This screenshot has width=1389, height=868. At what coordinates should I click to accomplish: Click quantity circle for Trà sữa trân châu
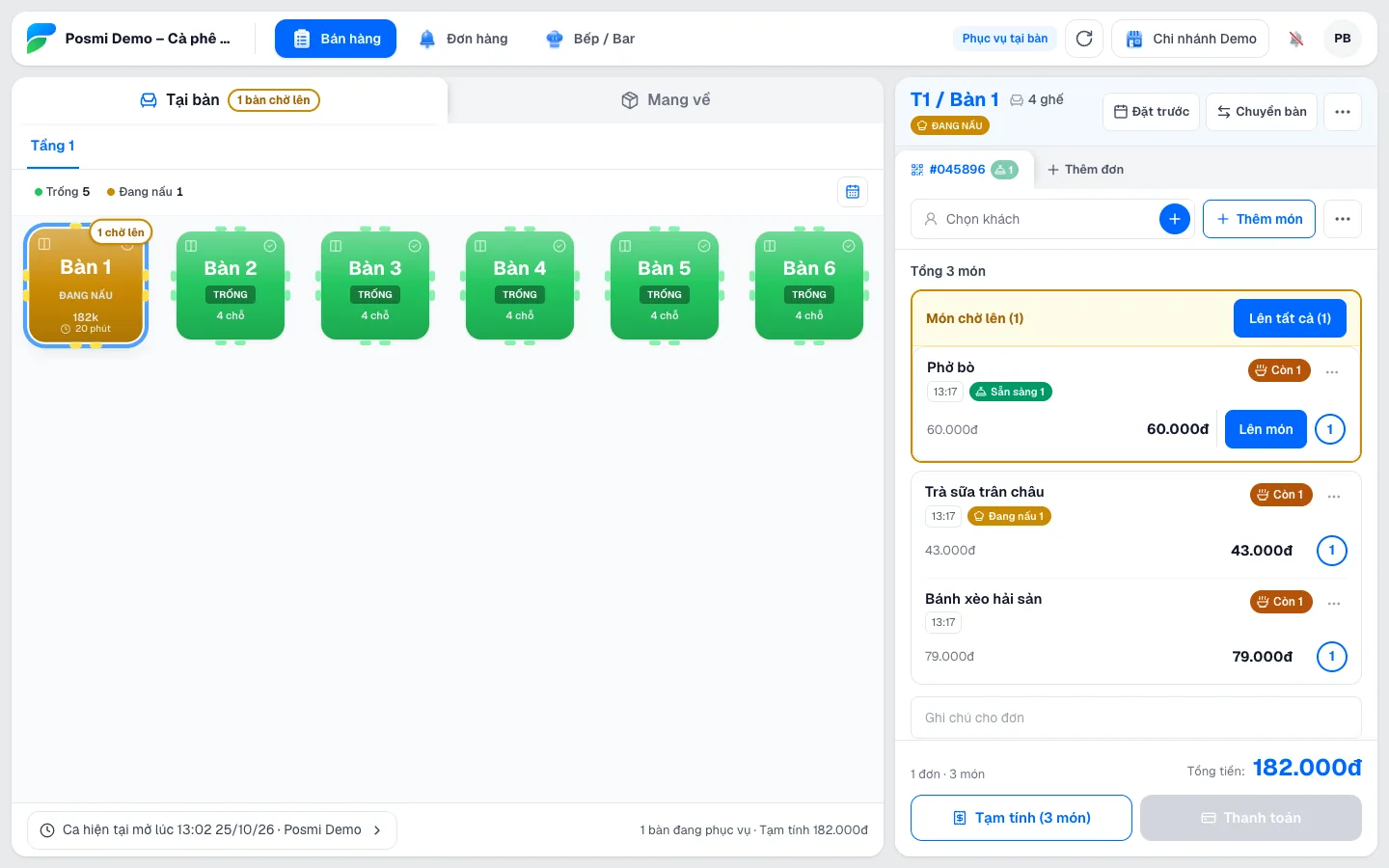click(x=1332, y=551)
